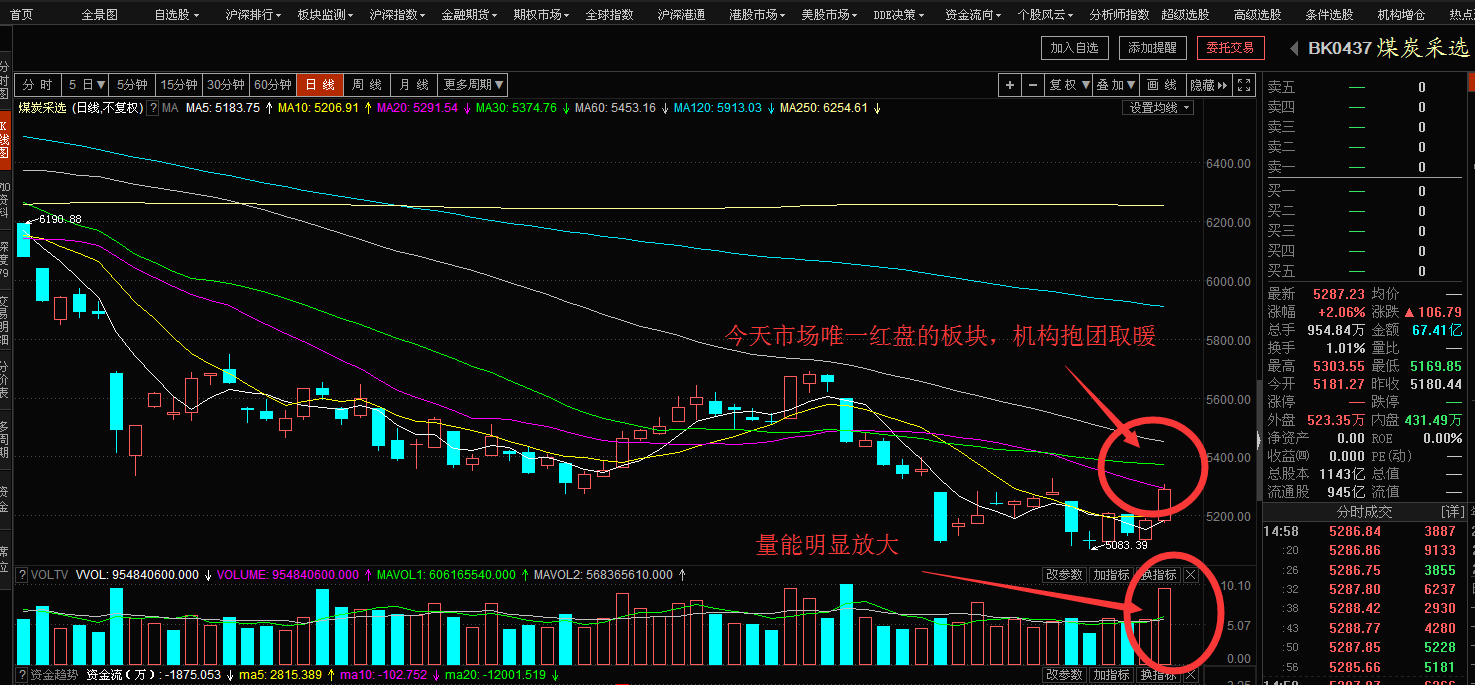This screenshot has height=685, width=1475.
Task: Open the 港股市场 menu
Action: click(x=757, y=15)
